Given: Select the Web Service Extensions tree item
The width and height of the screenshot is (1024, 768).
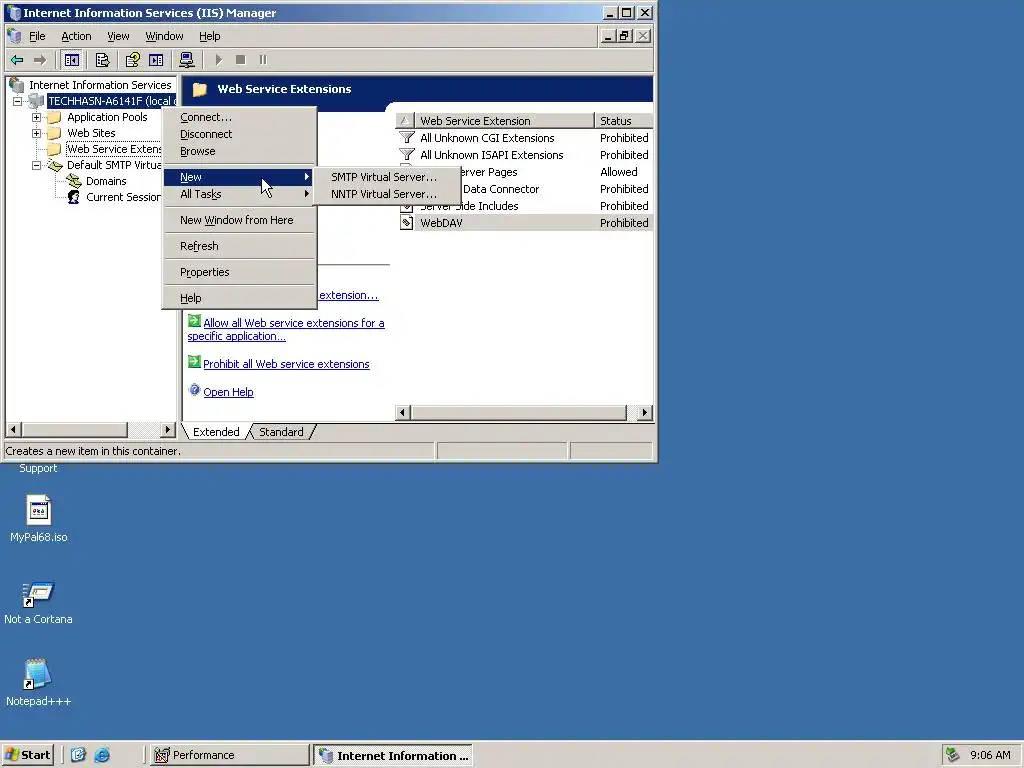Looking at the screenshot, I should coord(114,150).
